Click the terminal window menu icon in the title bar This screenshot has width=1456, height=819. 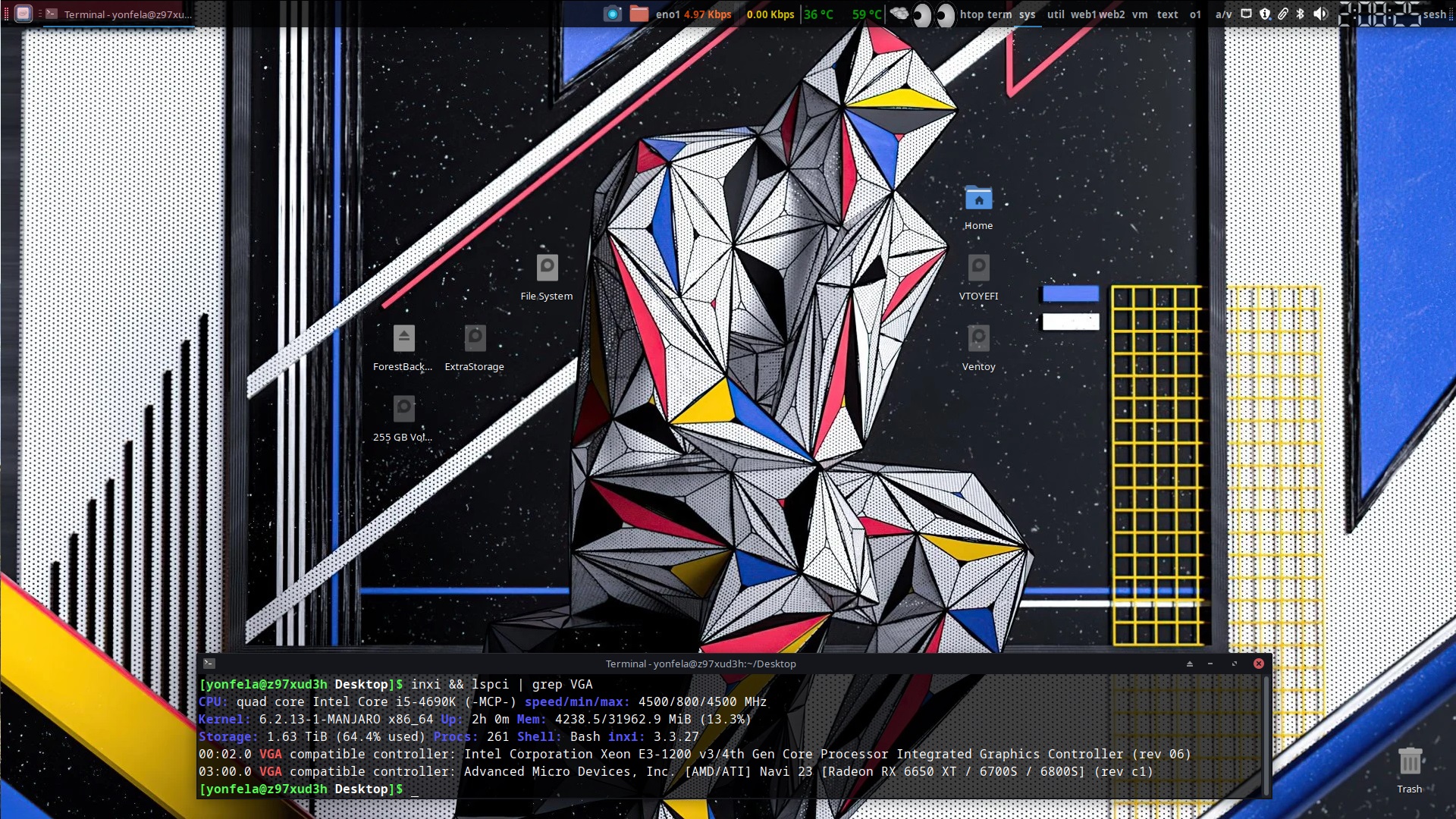click(x=209, y=664)
